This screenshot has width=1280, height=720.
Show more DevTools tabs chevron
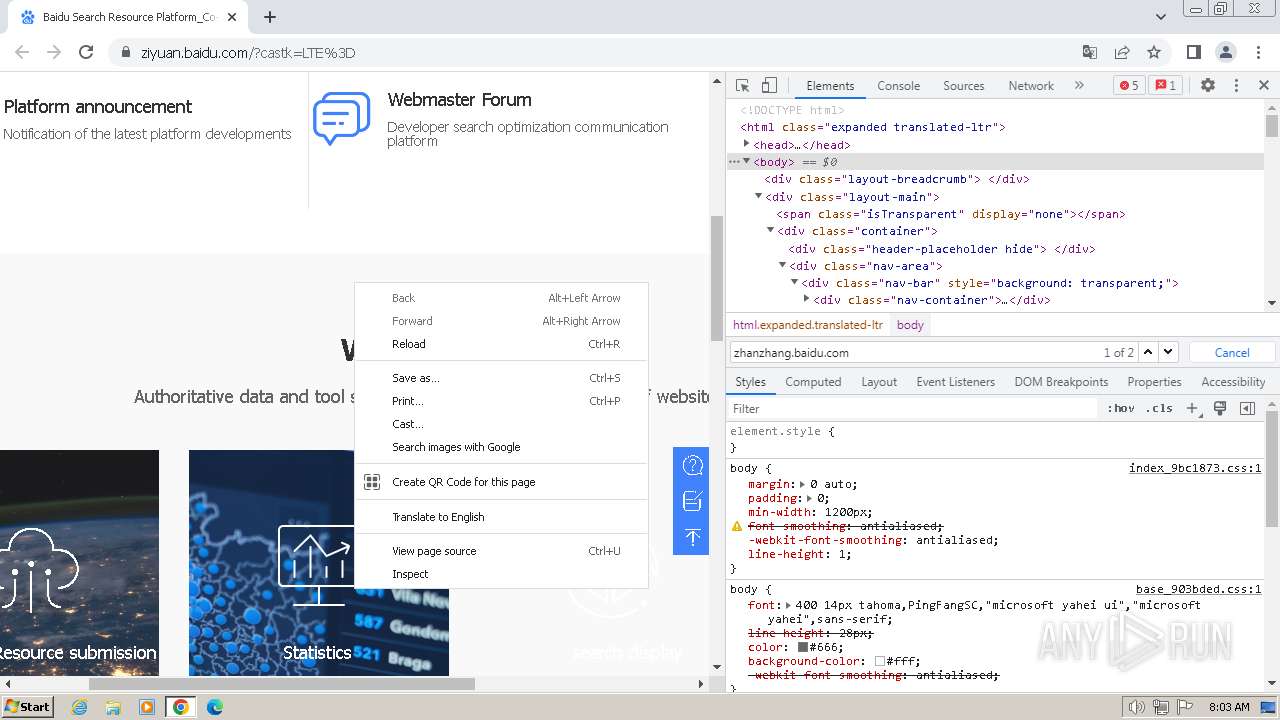click(1079, 86)
